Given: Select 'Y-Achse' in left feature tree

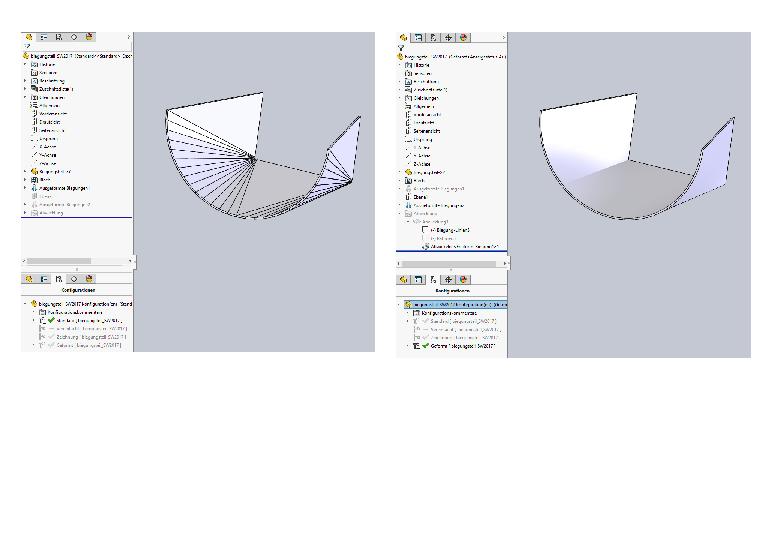Looking at the screenshot, I should [x=44, y=155].
